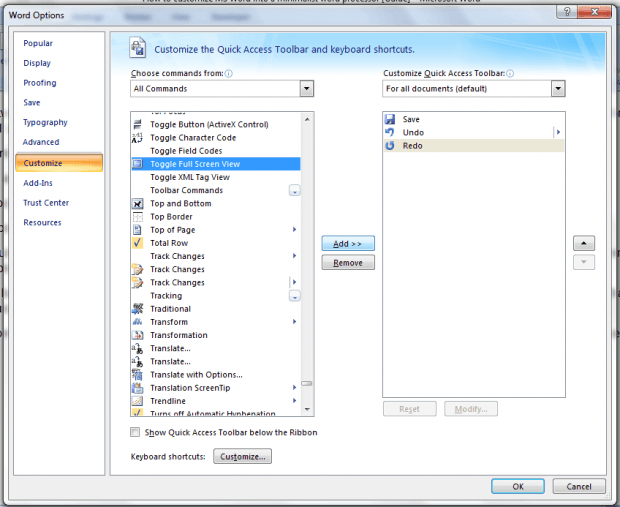Expand the Undo history arrow
Viewport: 620px width, 507px height.
click(558, 132)
